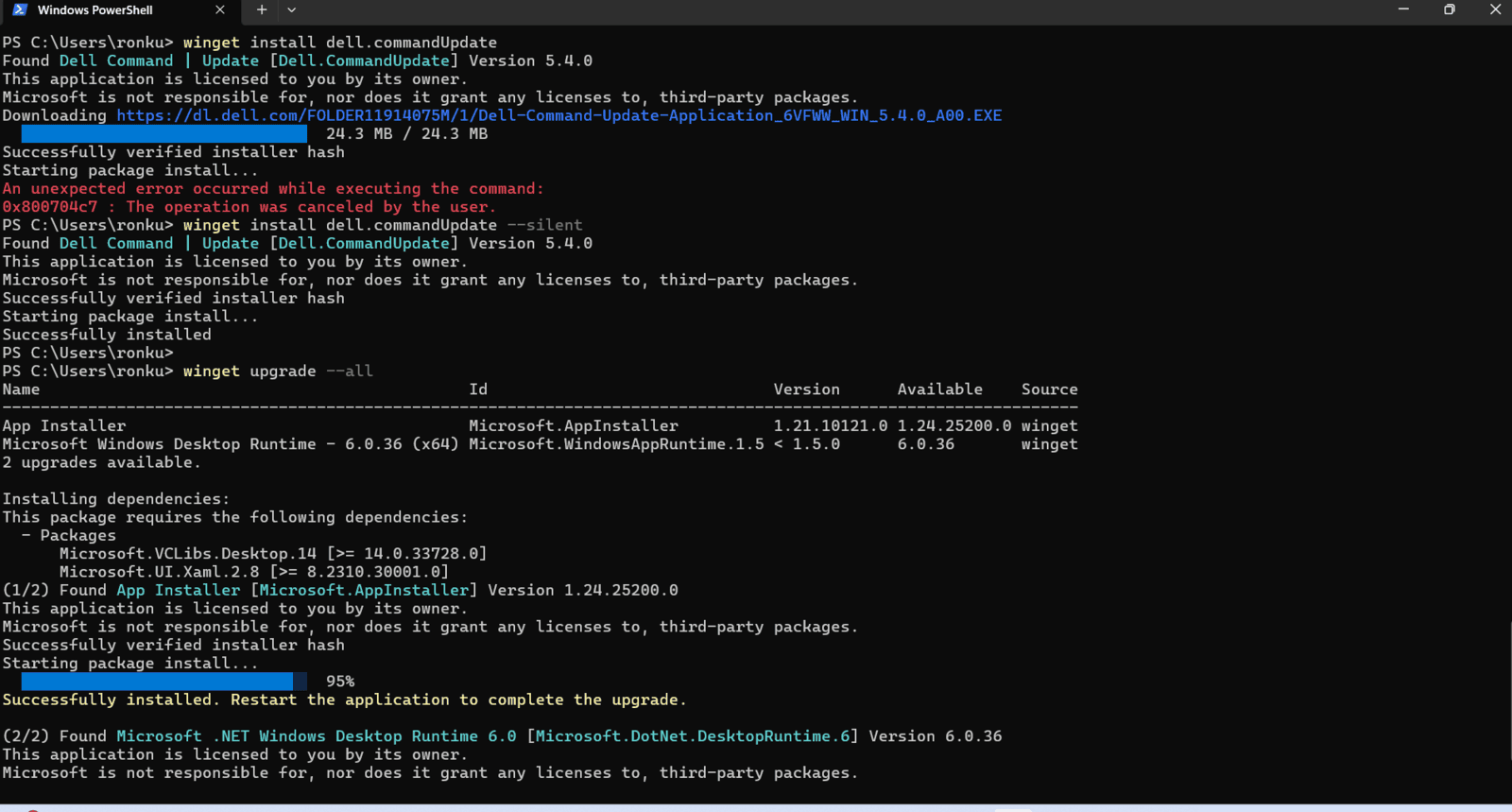Minimize the terminal window

pos(1403,9)
